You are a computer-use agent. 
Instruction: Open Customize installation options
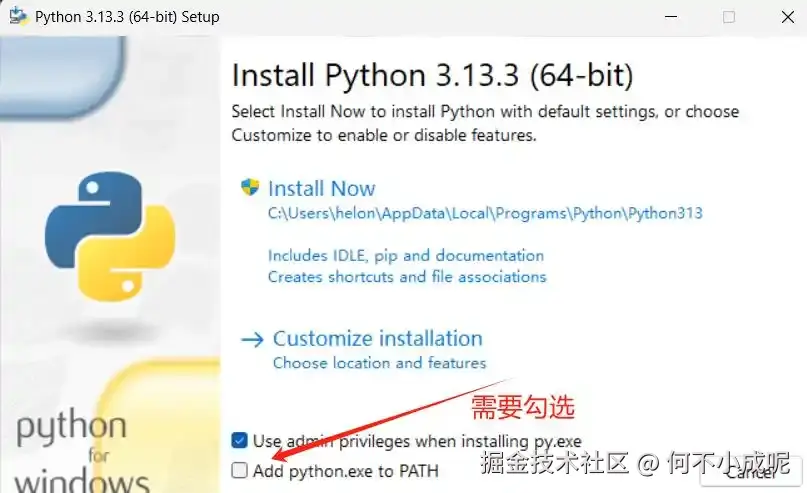tap(378, 339)
